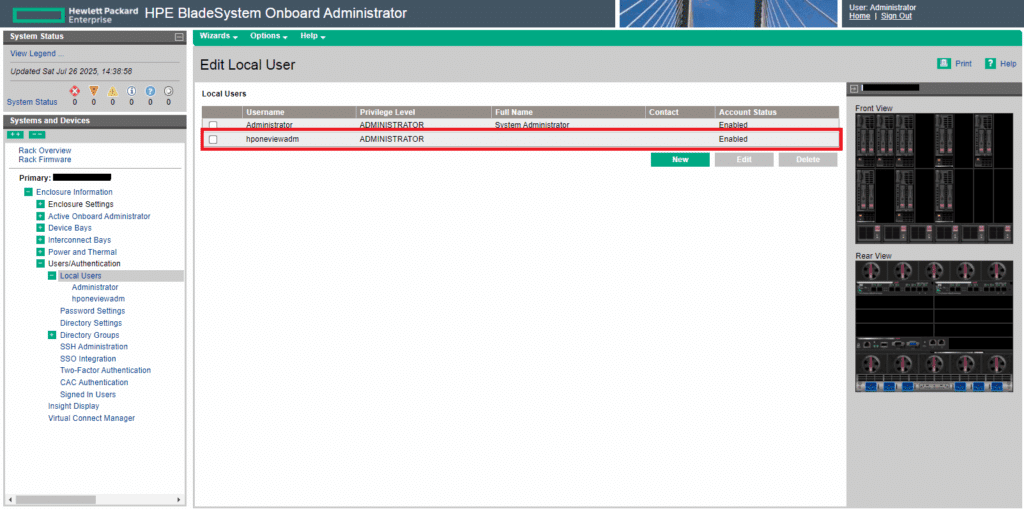
Task: Click the Home link
Action: coord(859,16)
